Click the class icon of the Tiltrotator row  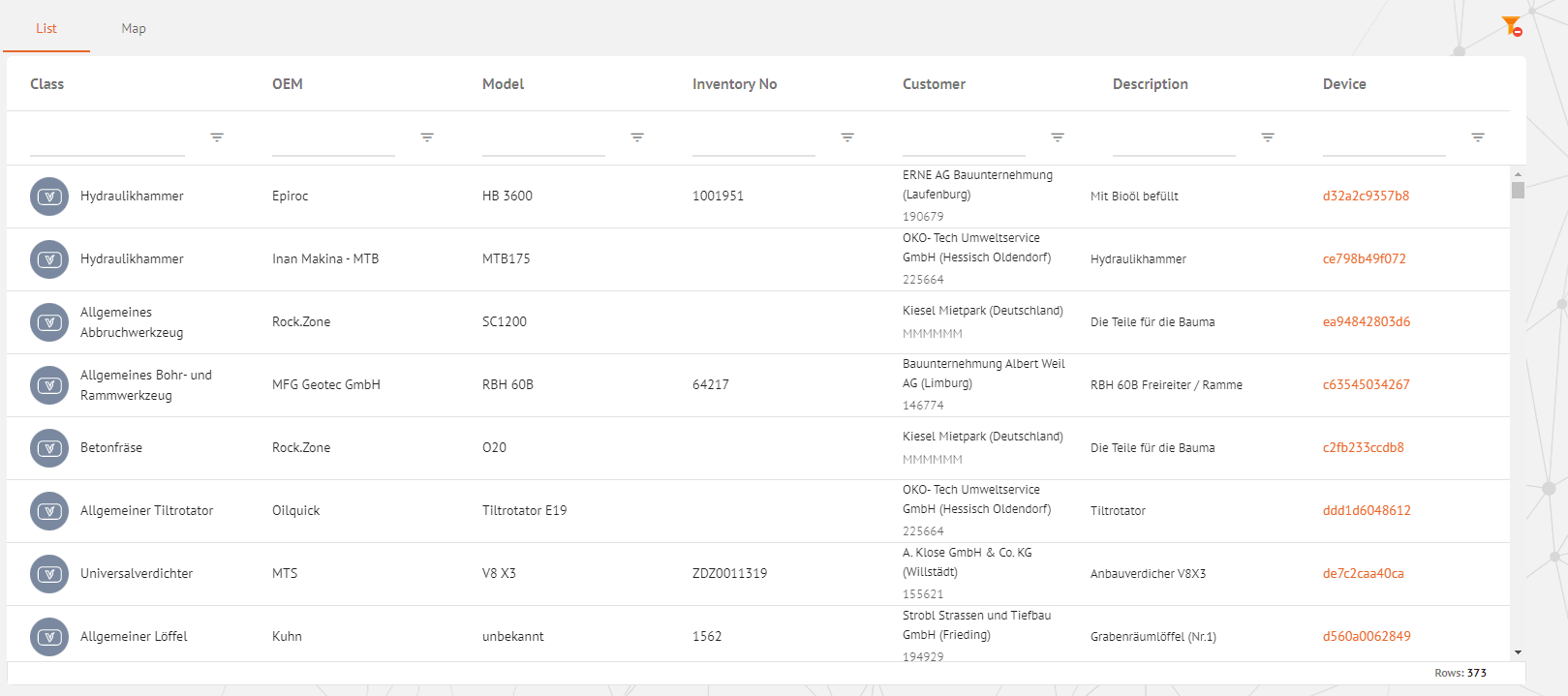49,511
